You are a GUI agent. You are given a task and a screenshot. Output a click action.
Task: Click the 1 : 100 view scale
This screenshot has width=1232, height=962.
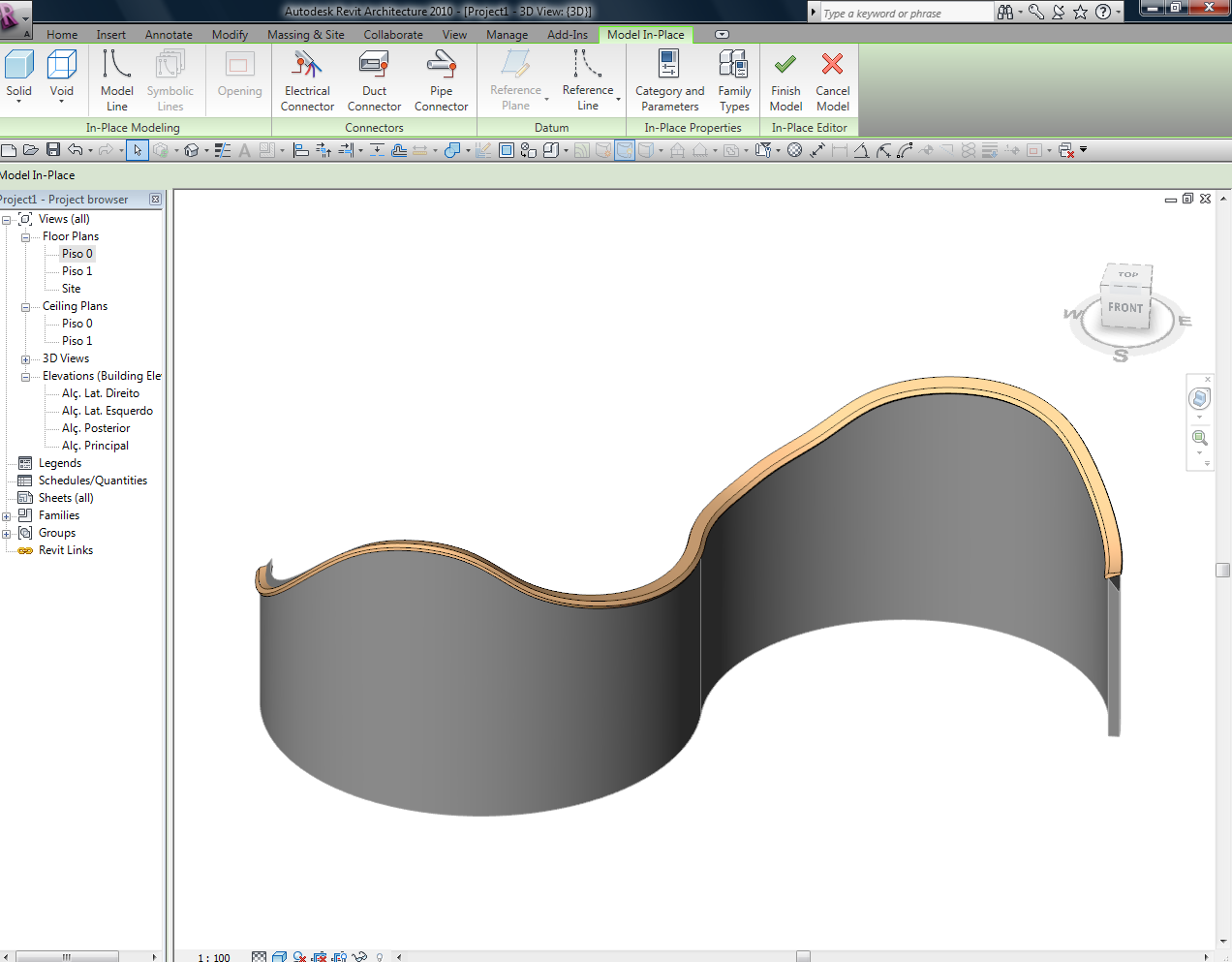pyautogui.click(x=214, y=957)
